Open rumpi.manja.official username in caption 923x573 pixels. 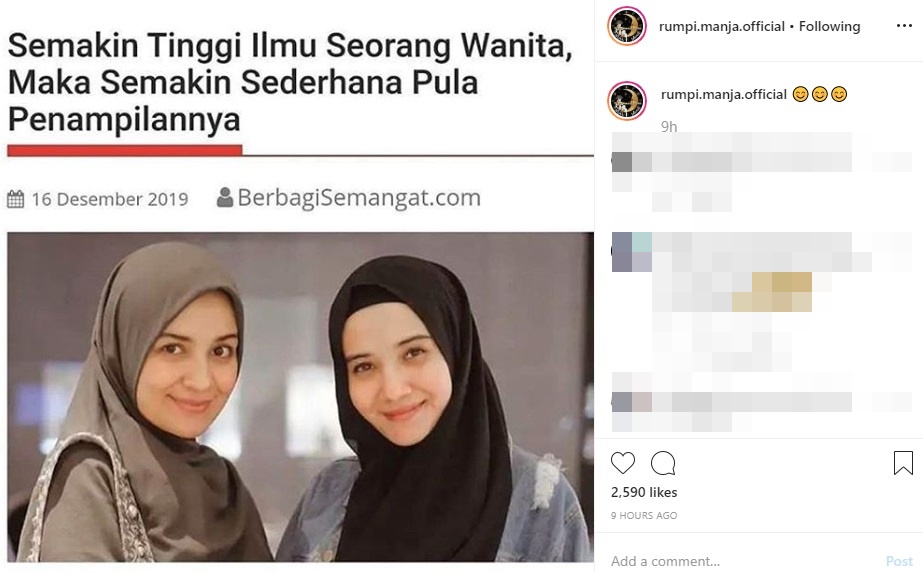[x=723, y=94]
